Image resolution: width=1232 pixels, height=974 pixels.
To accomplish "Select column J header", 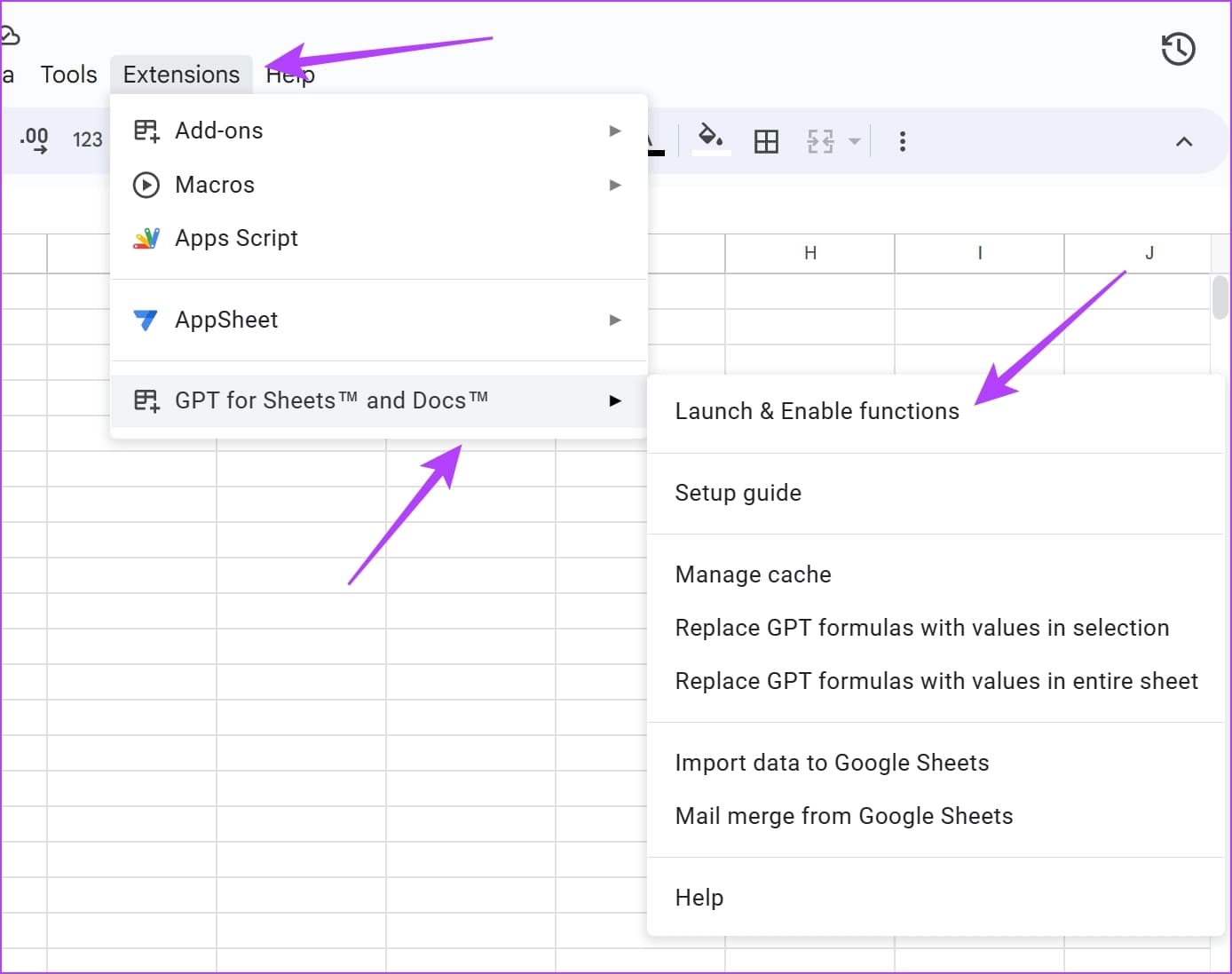I will (x=1140, y=253).
